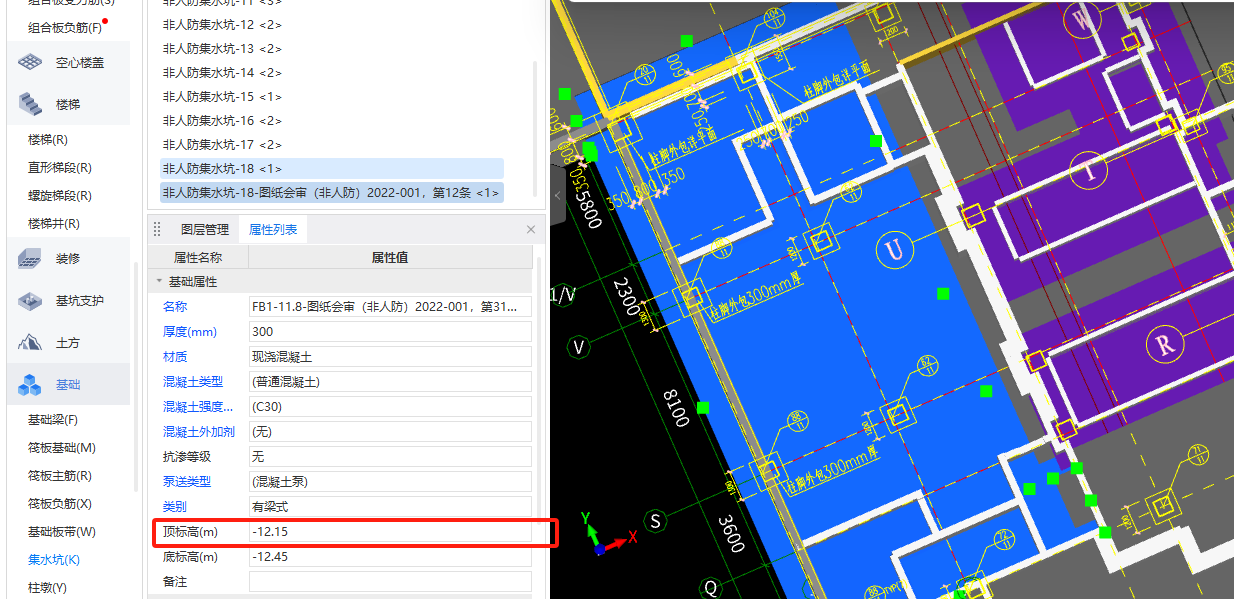This screenshot has width=1234, height=599.
Task: Click the 底标高(m) value -12.45
Action: [390, 557]
